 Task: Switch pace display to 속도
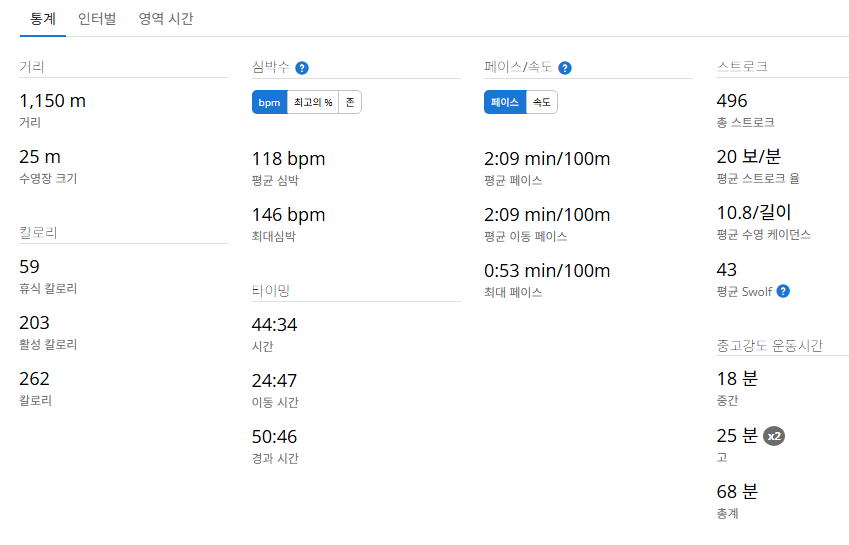541,102
